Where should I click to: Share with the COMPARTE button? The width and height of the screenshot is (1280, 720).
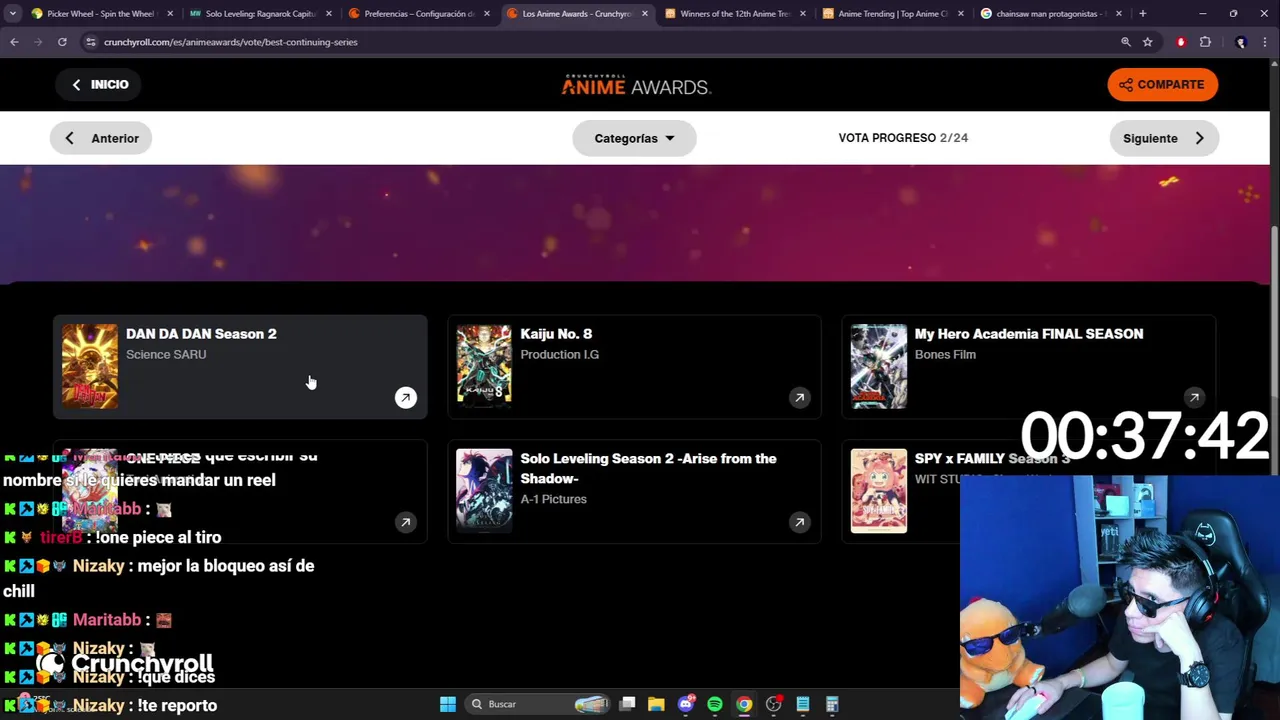click(x=1162, y=84)
